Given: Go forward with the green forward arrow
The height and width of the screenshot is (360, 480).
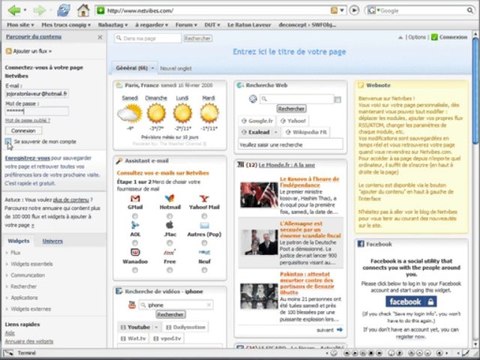Looking at the screenshot, I should [x=39, y=11].
